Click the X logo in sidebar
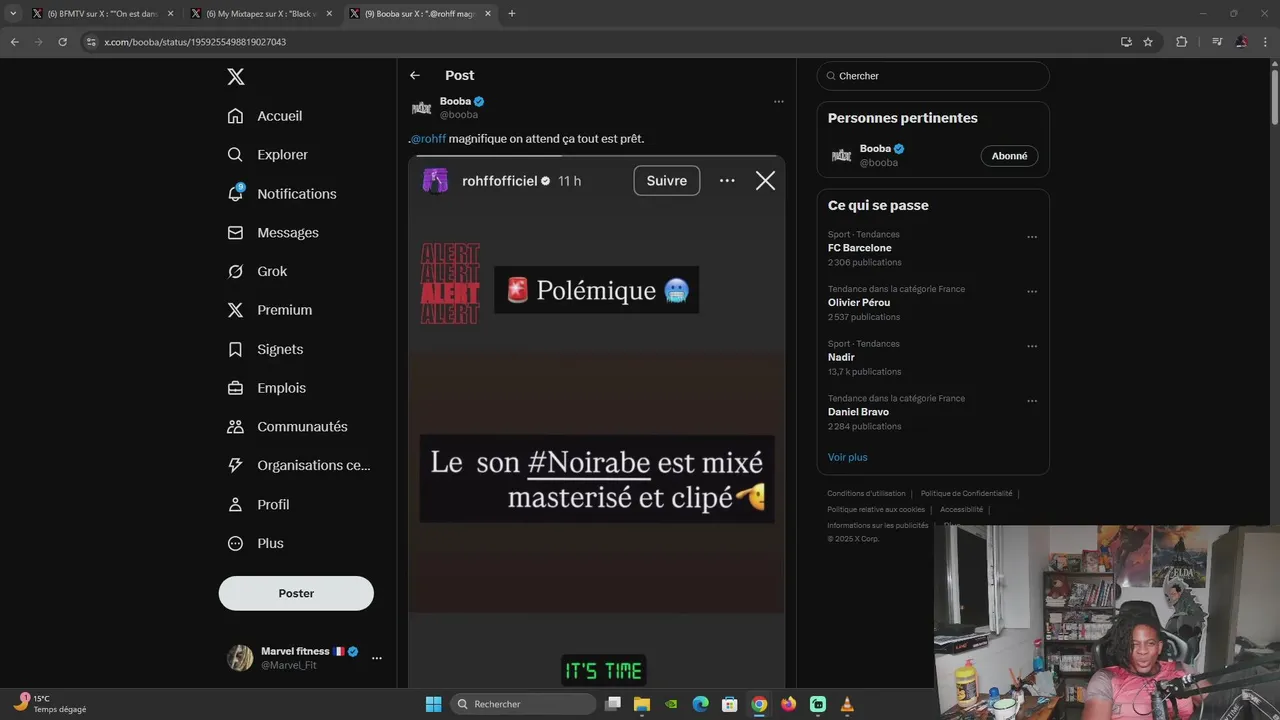Image resolution: width=1280 pixels, height=720 pixels. [235, 77]
